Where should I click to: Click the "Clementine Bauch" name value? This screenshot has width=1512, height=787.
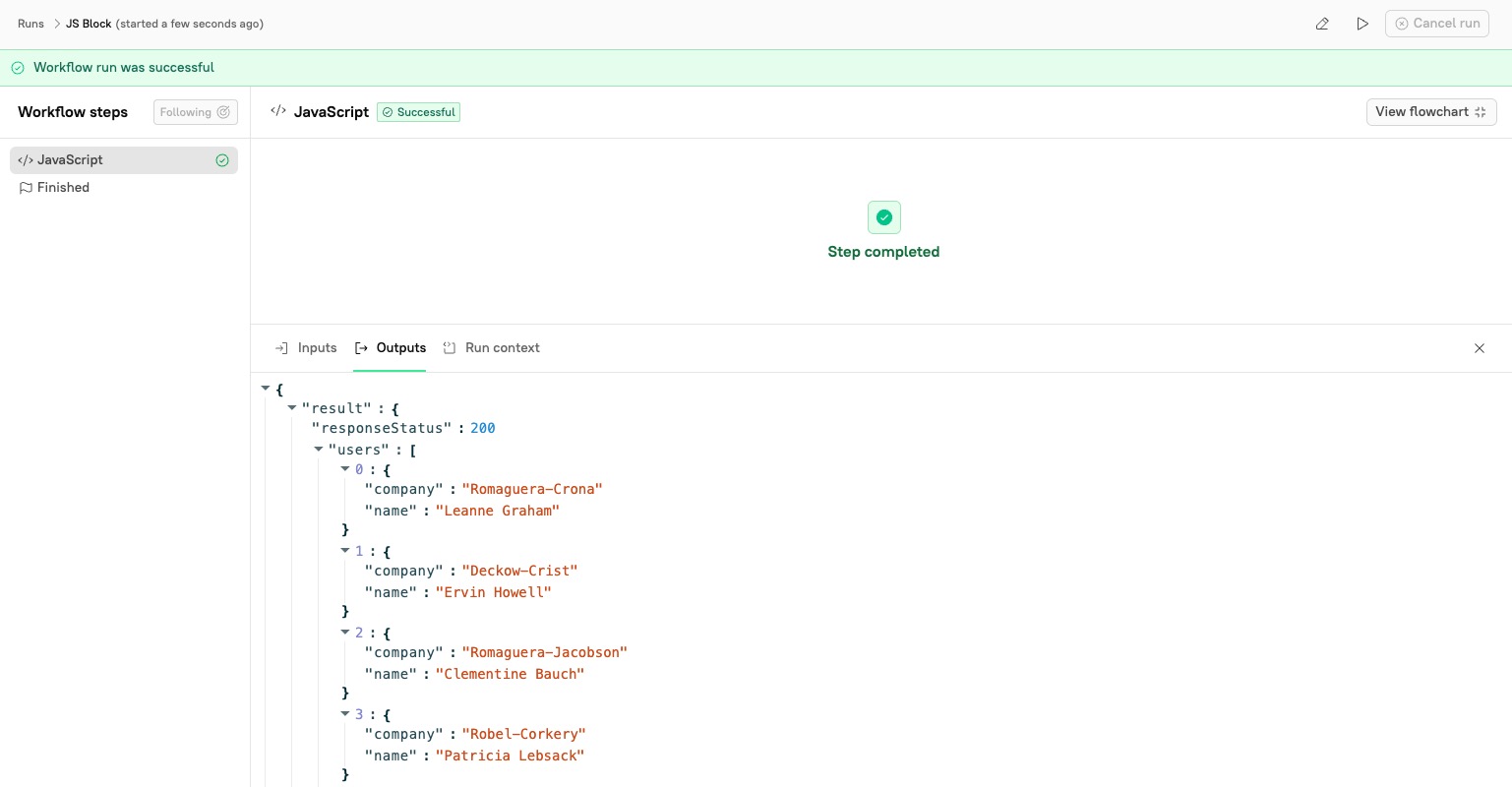[510, 674]
